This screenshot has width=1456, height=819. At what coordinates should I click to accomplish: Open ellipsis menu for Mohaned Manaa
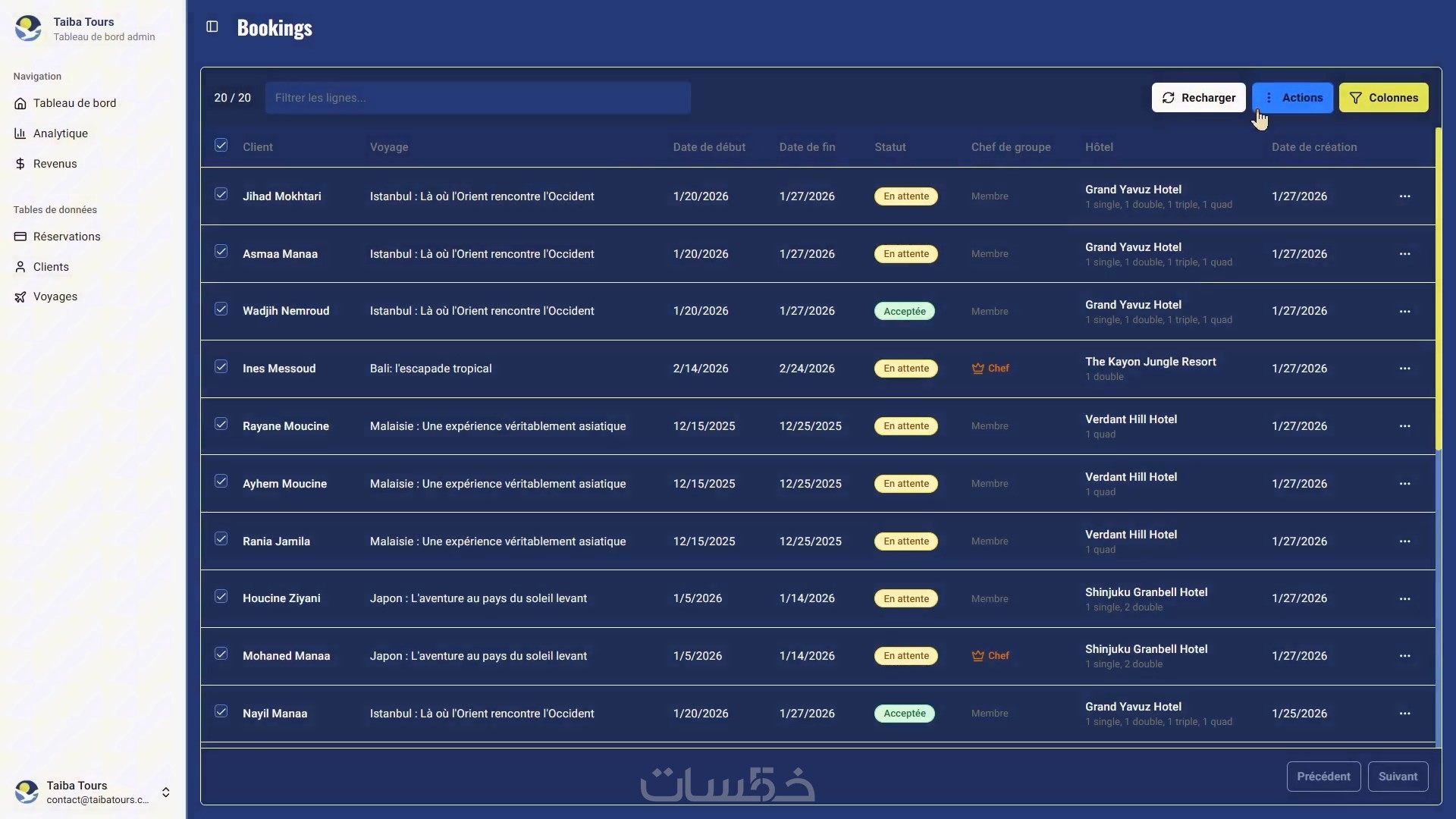(x=1404, y=656)
